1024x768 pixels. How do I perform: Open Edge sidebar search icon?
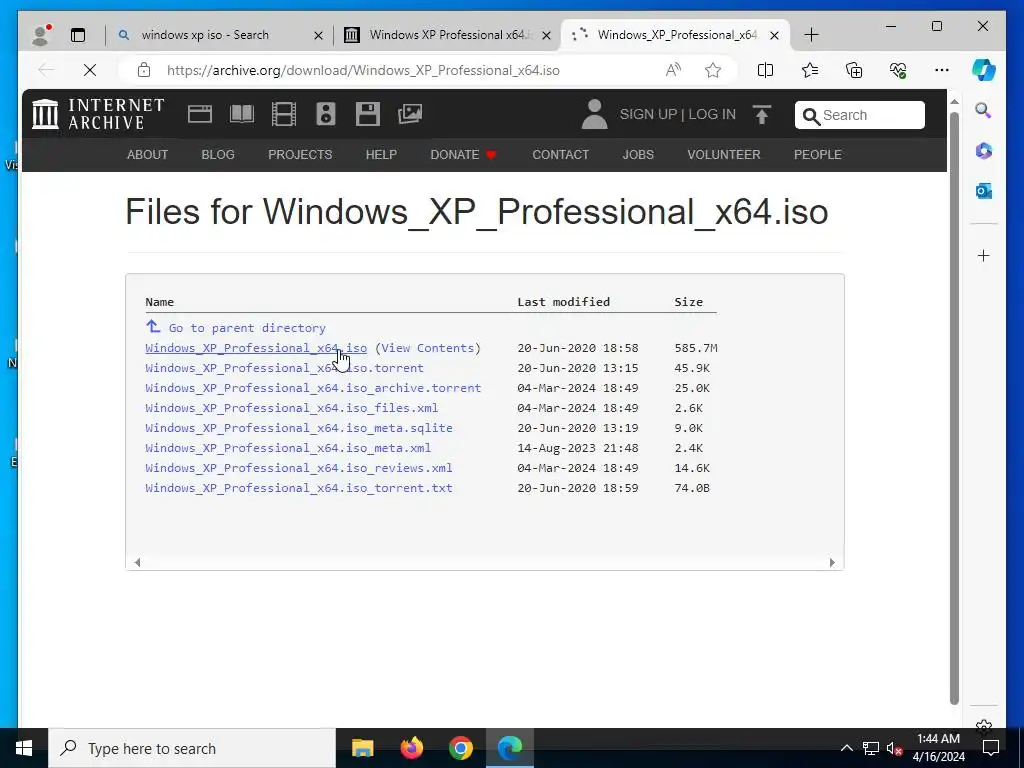(x=984, y=110)
